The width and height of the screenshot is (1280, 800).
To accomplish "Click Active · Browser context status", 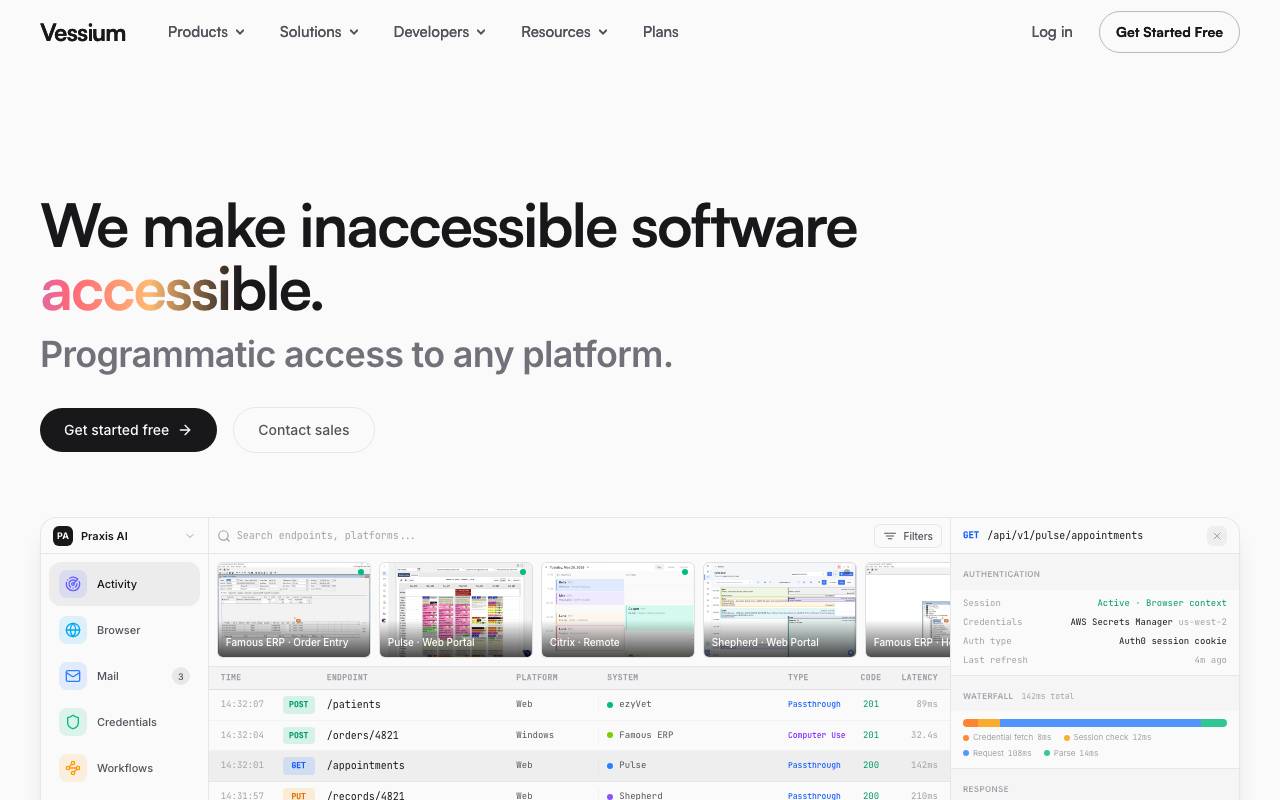I will point(1162,603).
